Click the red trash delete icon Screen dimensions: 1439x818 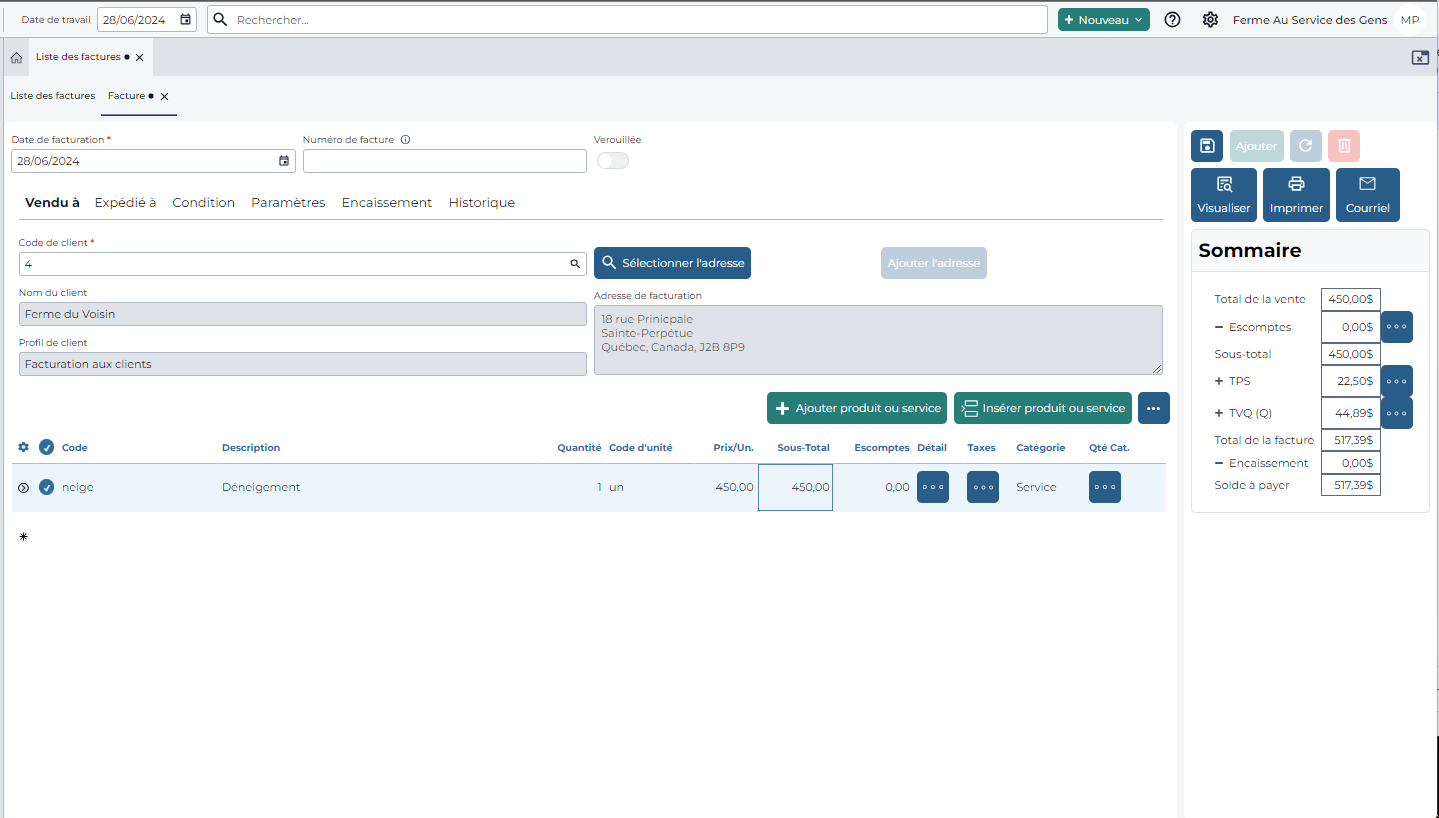pos(1344,146)
